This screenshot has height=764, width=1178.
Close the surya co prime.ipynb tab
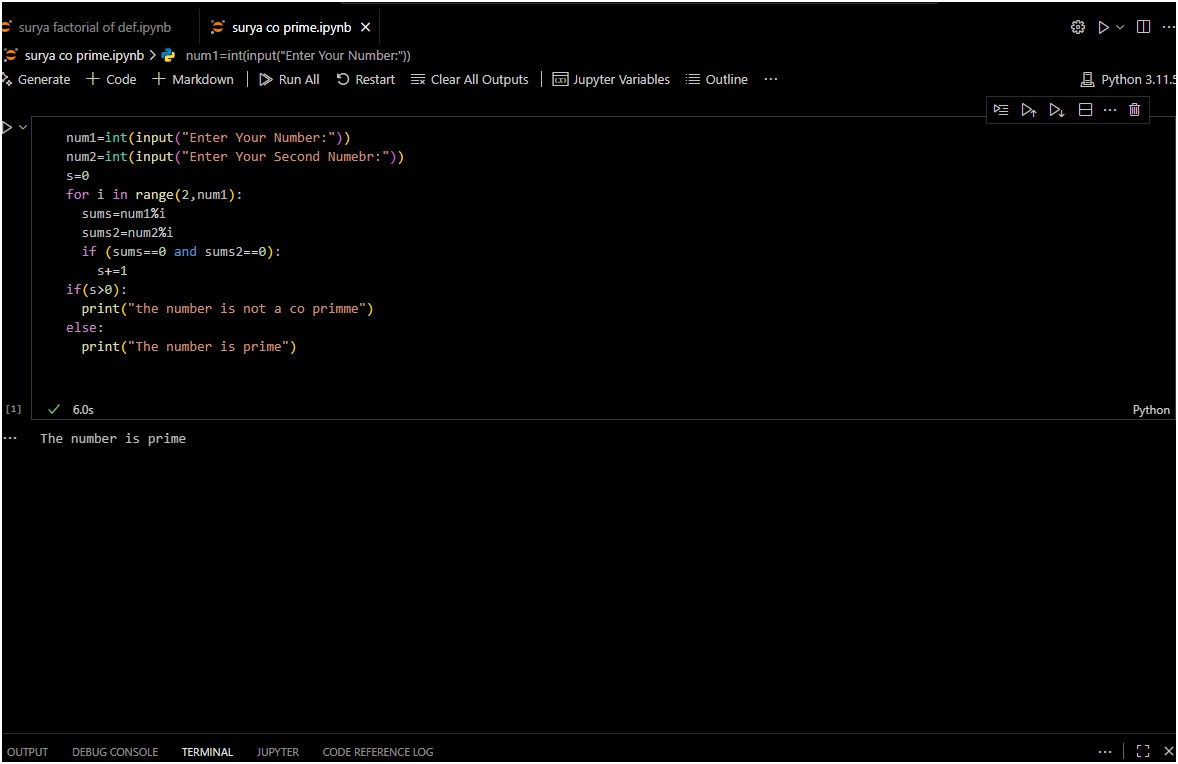coord(366,27)
